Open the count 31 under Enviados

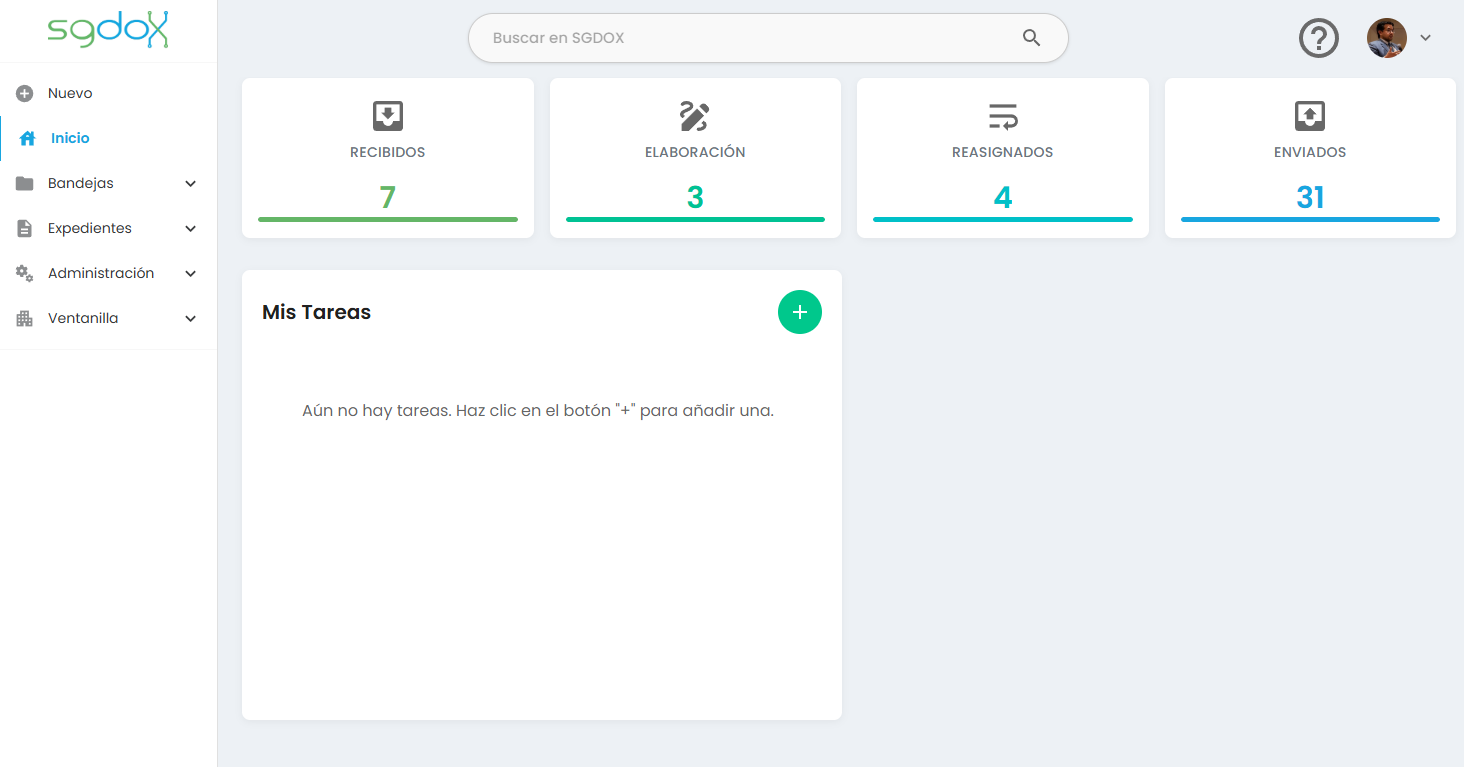click(1310, 197)
